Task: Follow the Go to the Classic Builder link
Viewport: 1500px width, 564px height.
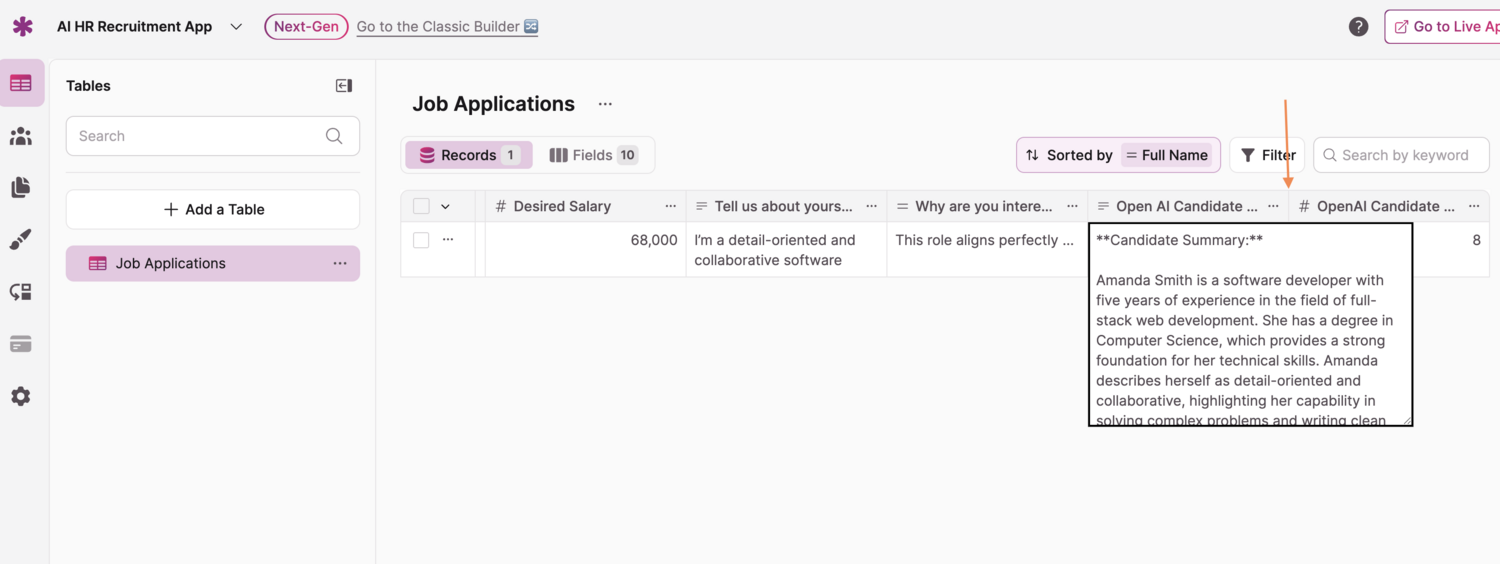Action: pyautogui.click(x=447, y=27)
